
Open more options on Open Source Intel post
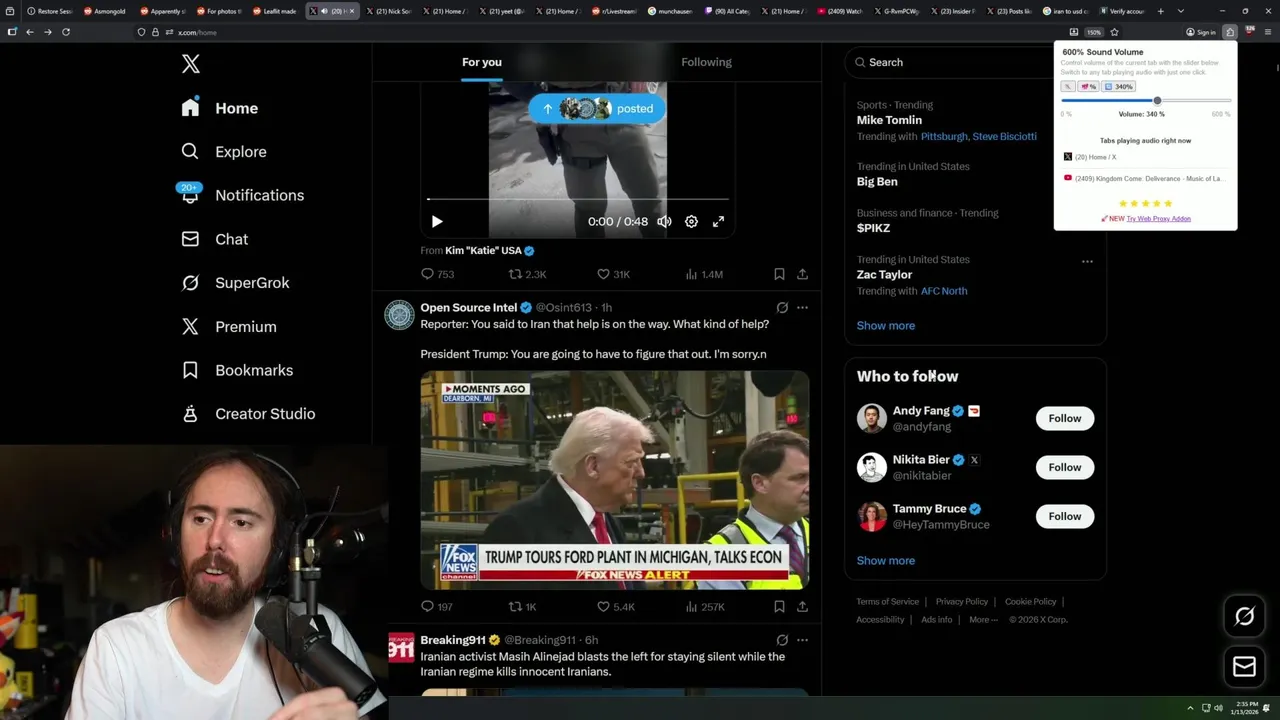coord(802,308)
